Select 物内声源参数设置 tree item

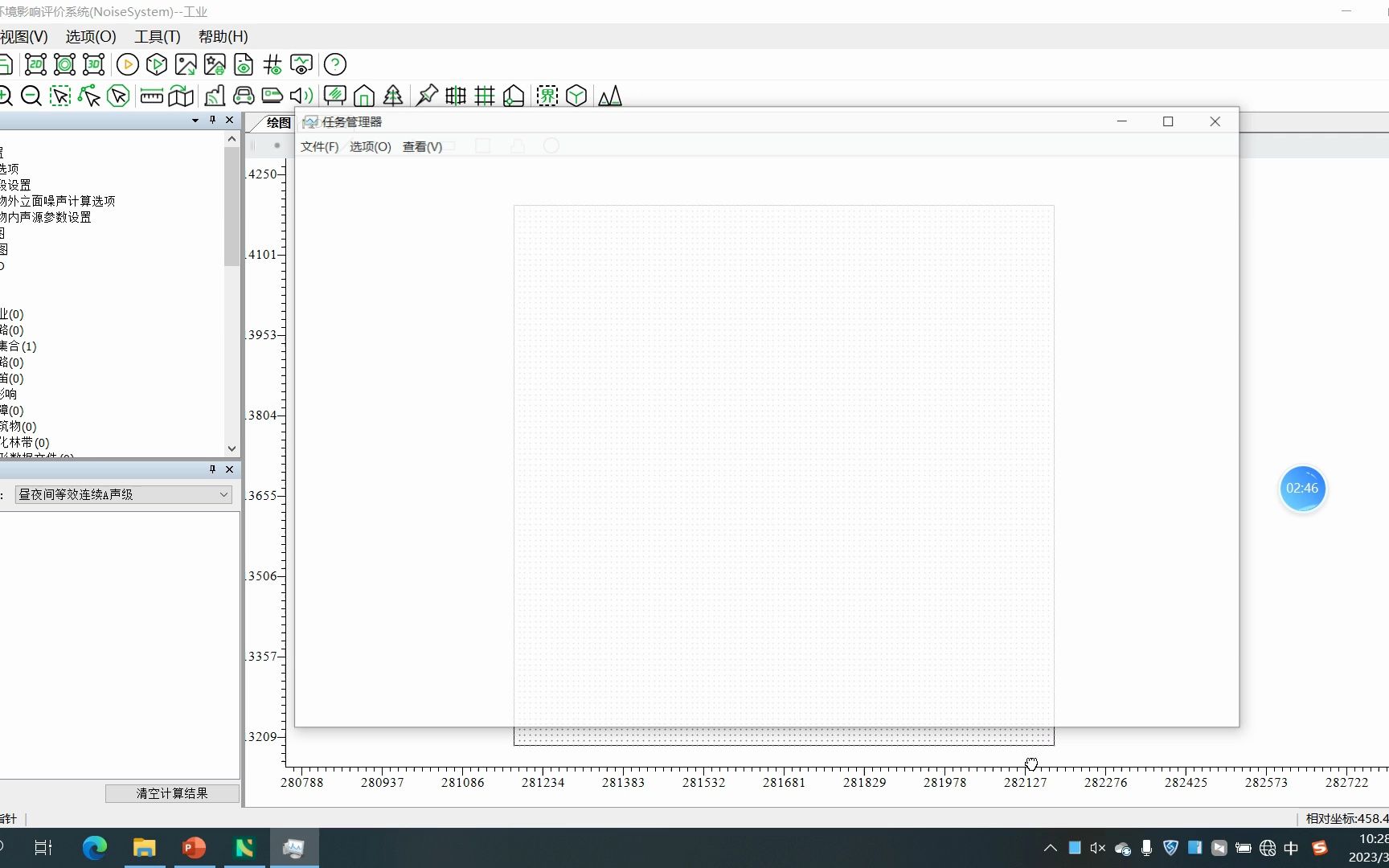pos(45,217)
